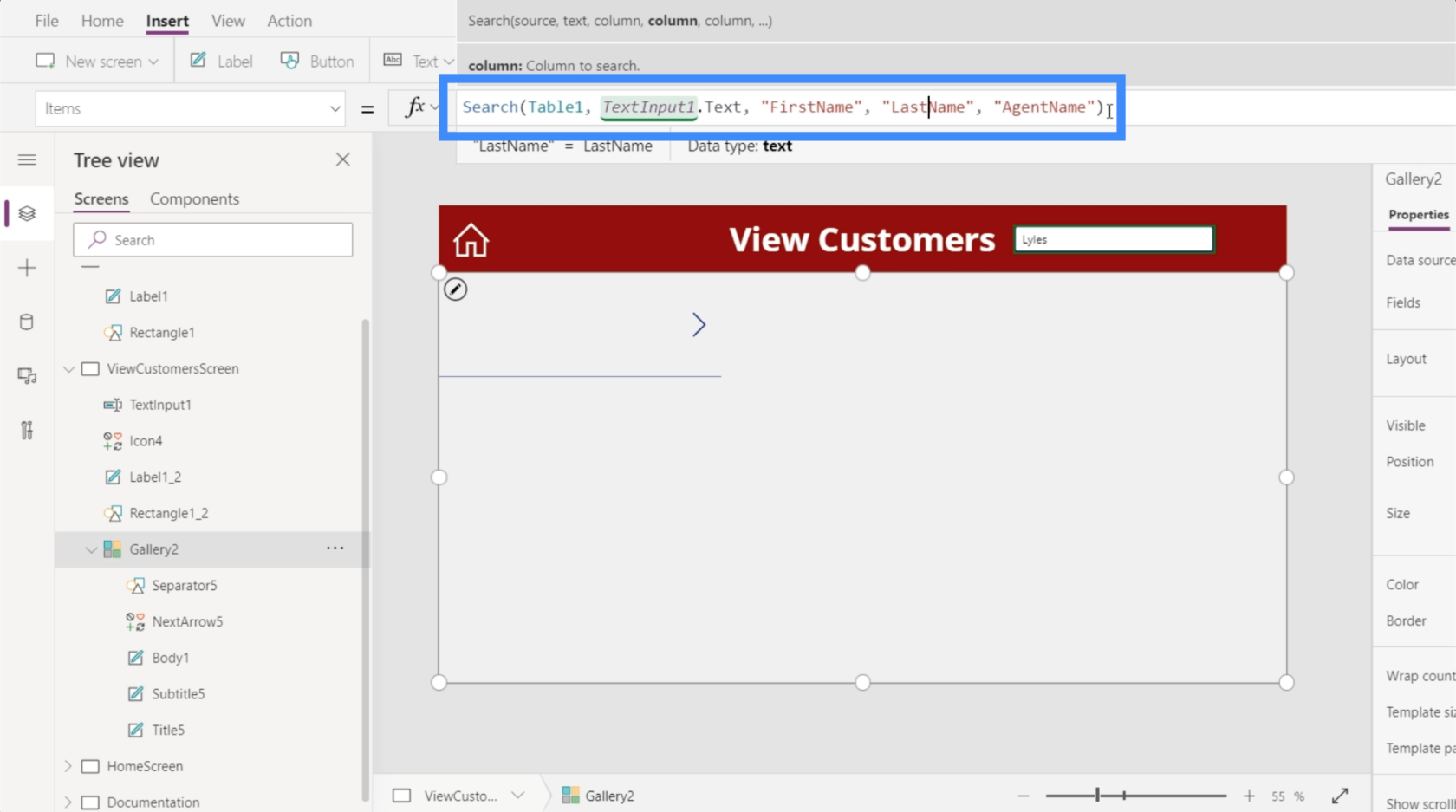Click the fx formula button
Viewport: 1456px width, 812px height.
(x=416, y=107)
